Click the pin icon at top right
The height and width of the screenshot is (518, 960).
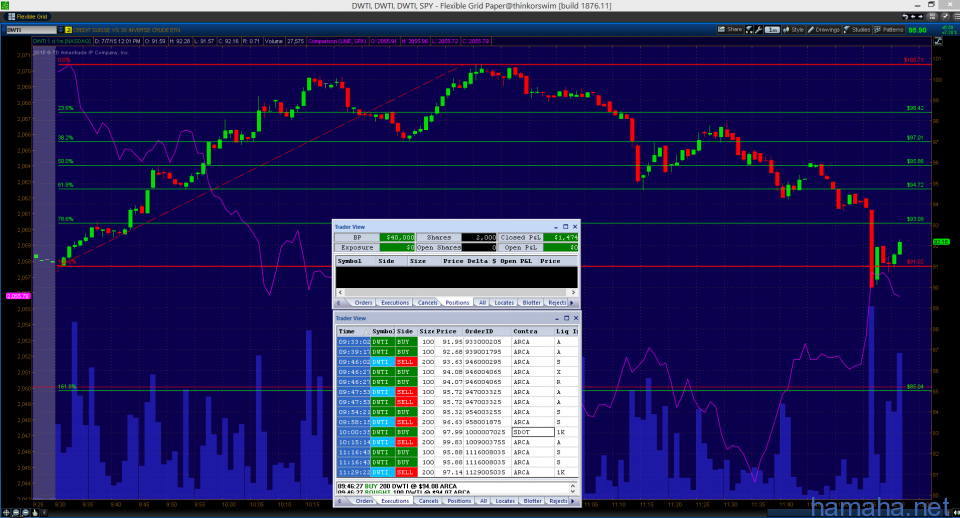(945, 17)
